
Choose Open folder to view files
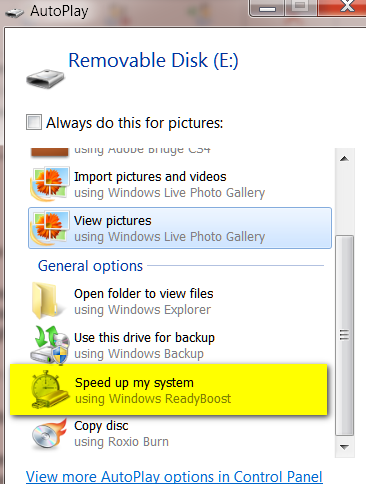point(180,301)
